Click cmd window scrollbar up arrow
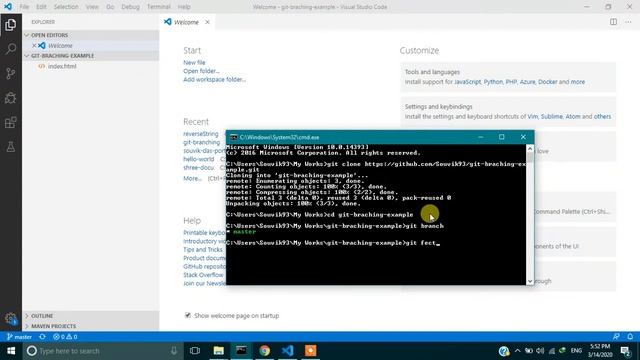 530,149
